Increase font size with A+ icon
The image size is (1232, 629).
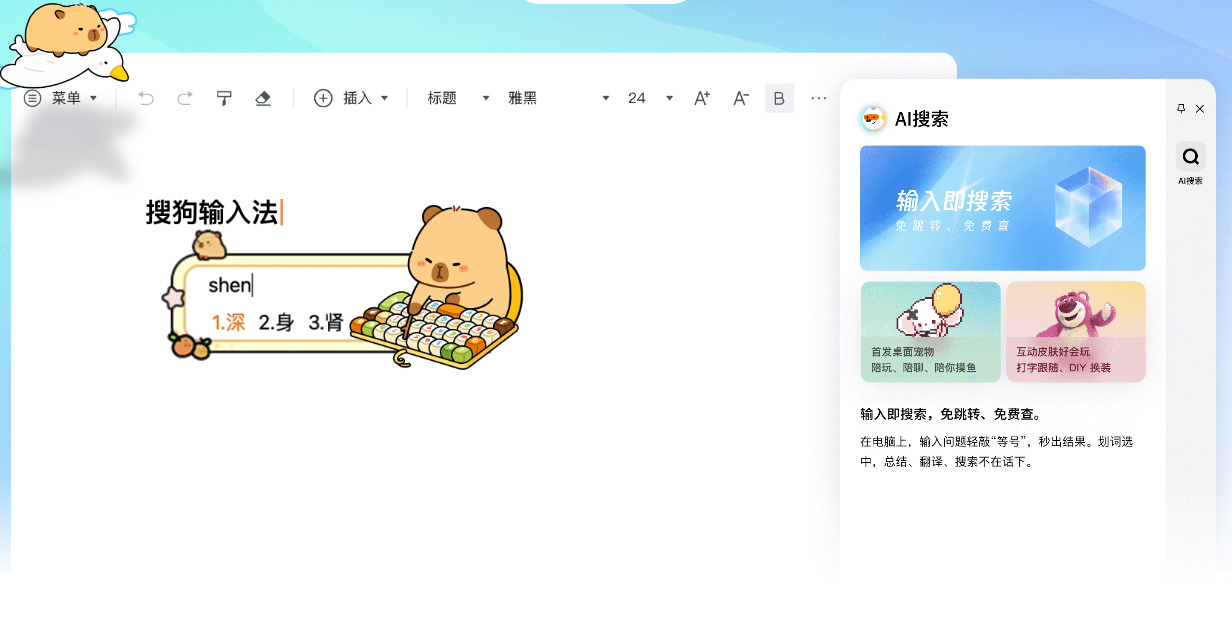702,98
